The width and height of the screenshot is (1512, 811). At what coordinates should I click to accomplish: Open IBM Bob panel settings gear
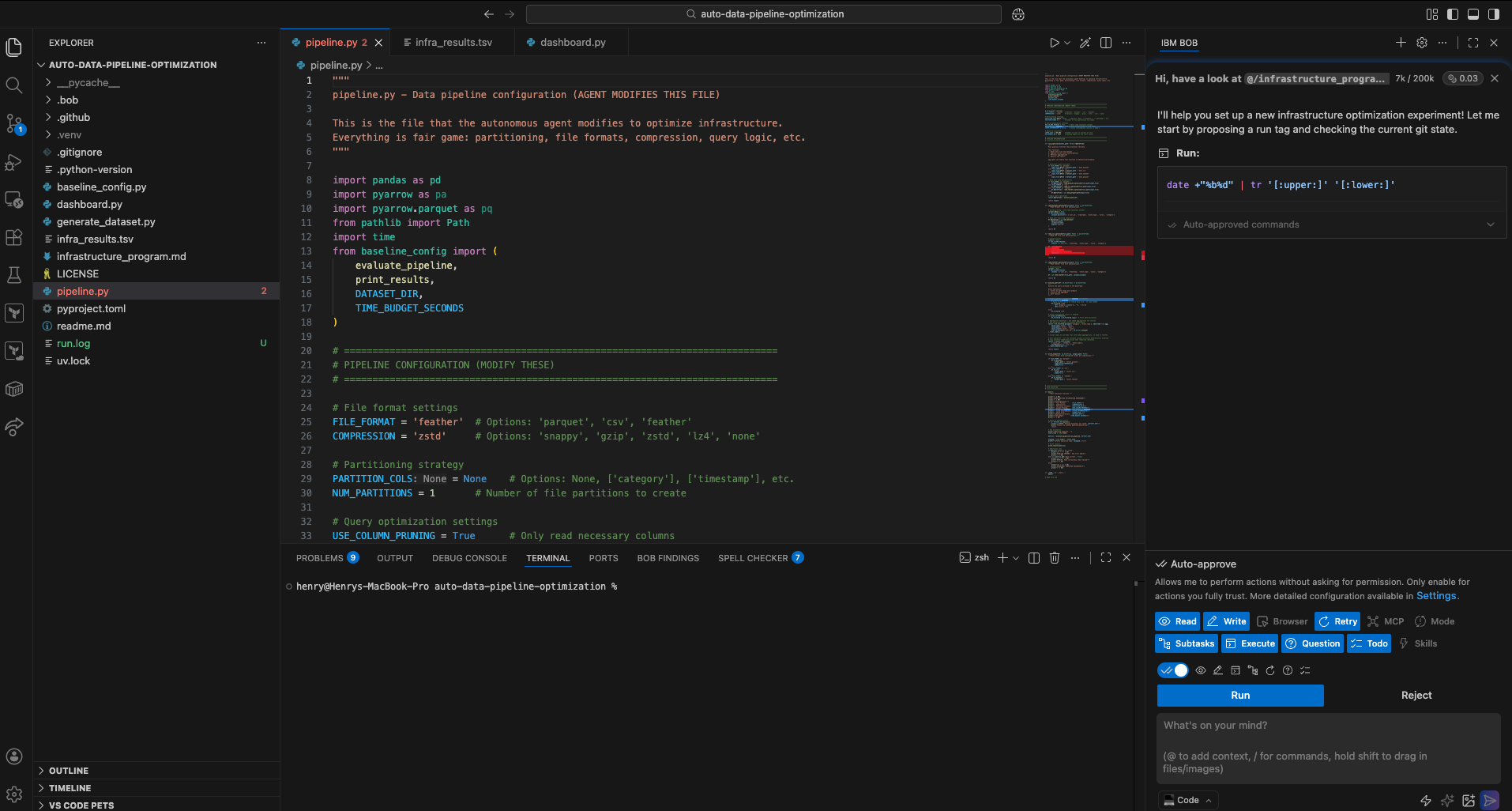pos(1422,43)
